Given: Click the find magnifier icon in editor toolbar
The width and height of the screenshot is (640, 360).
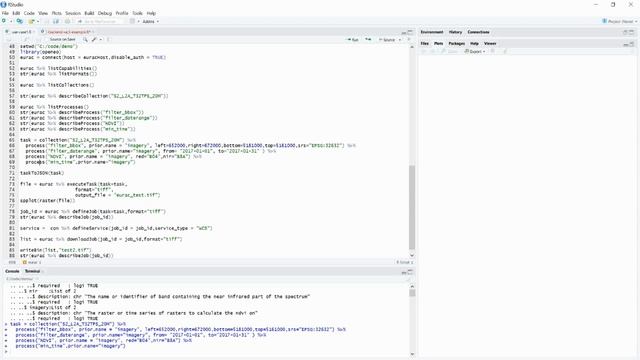Looking at the screenshot, I should (85, 40).
